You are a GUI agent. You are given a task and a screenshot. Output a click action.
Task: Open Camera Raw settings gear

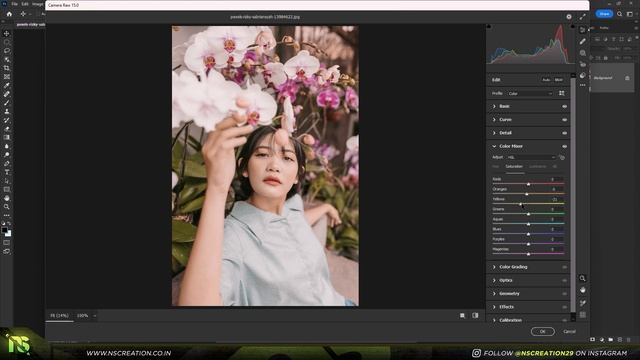click(x=569, y=17)
